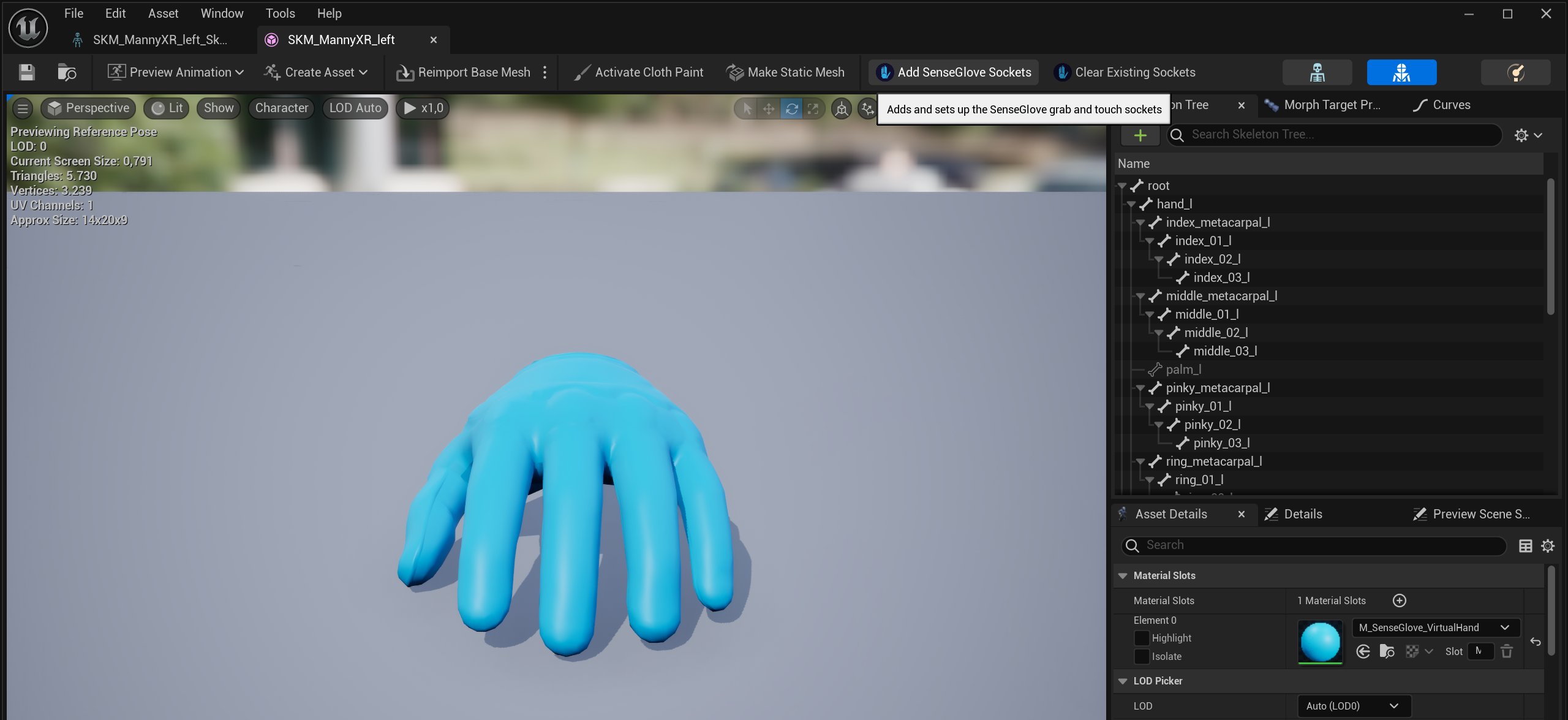Delete the Element 0 material slot
The height and width of the screenshot is (720, 1568).
(1507, 651)
